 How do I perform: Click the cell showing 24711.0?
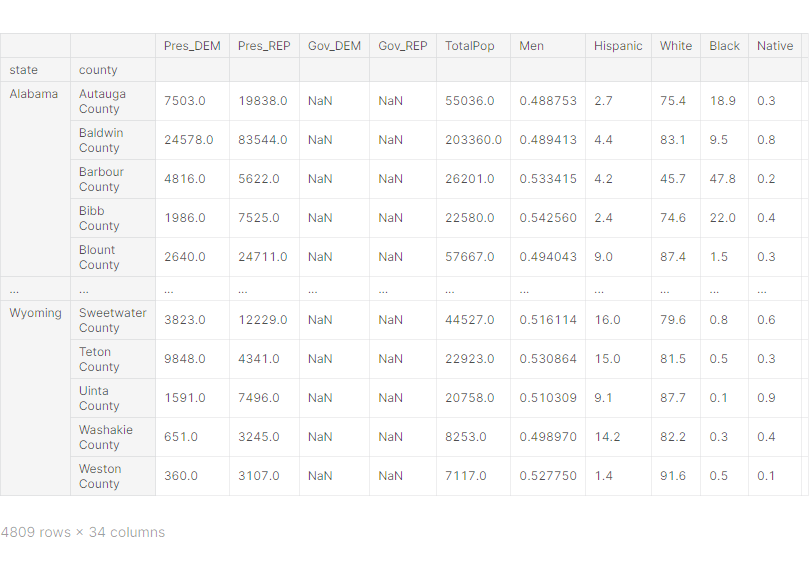pos(262,257)
